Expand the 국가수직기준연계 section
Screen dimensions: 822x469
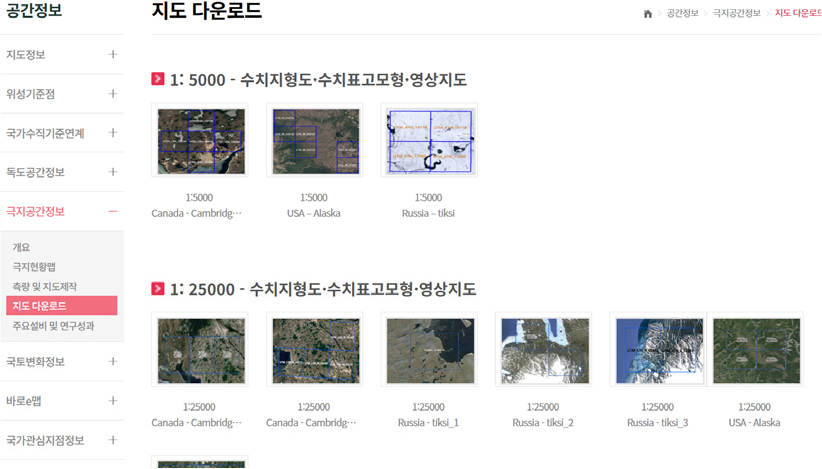pos(113,133)
